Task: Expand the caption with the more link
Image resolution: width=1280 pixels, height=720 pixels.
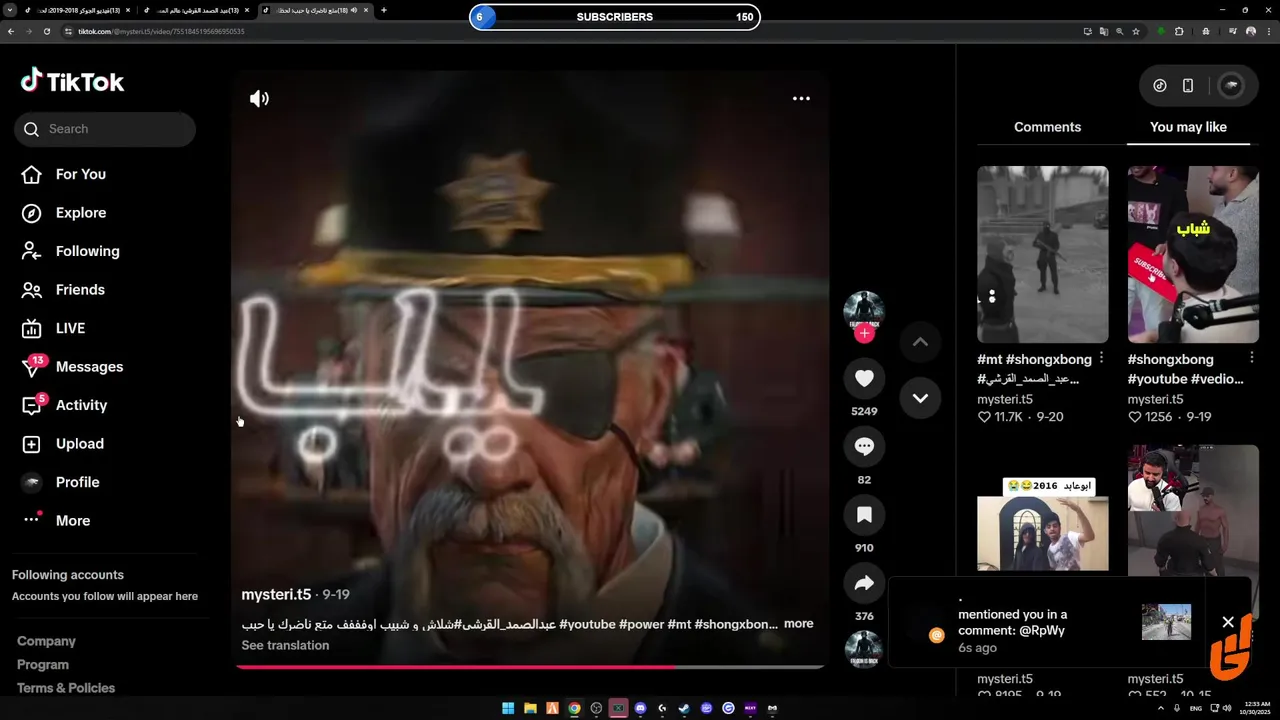Action: click(x=798, y=623)
